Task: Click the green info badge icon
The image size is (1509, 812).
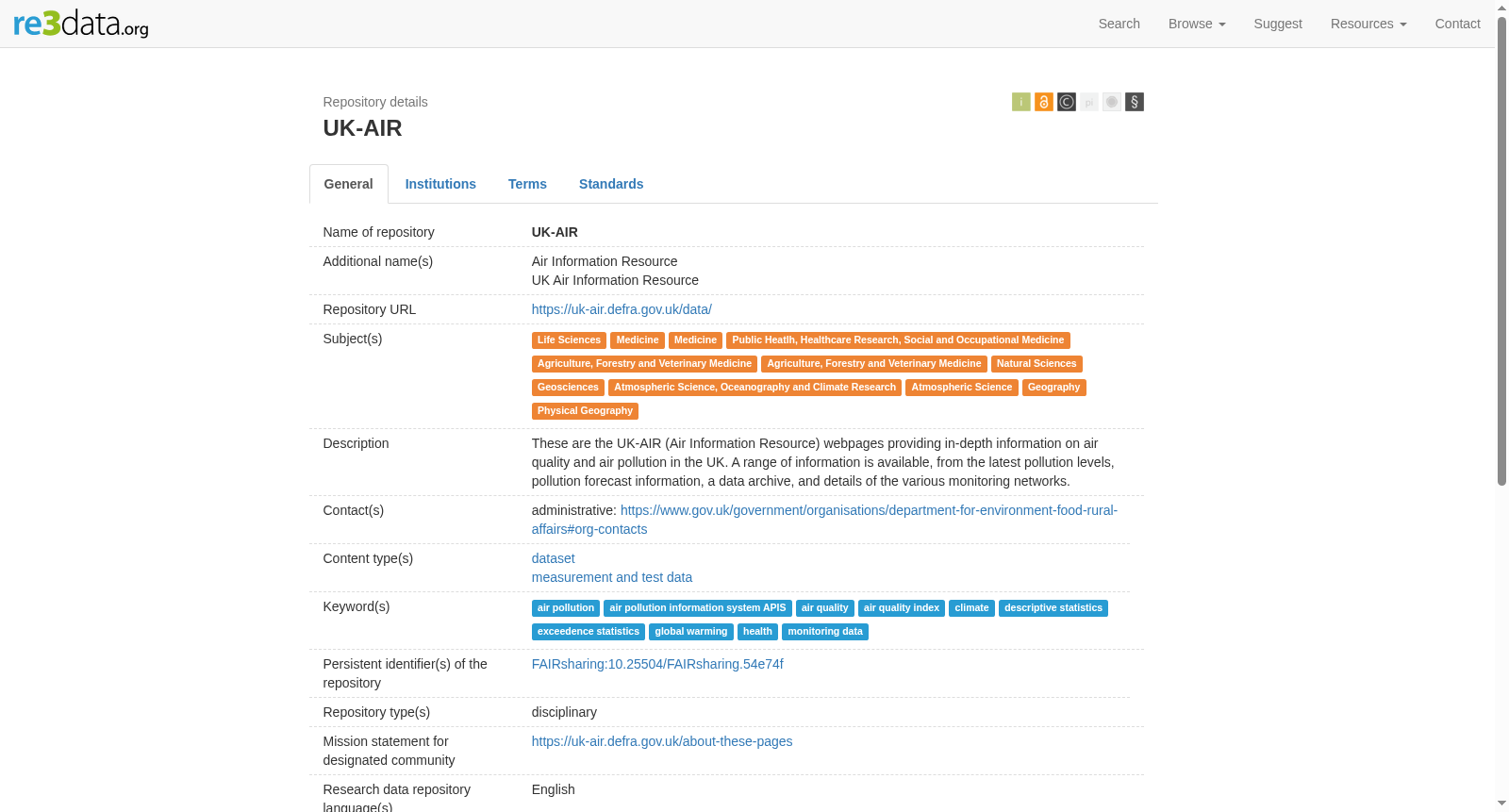Action: point(1020,102)
